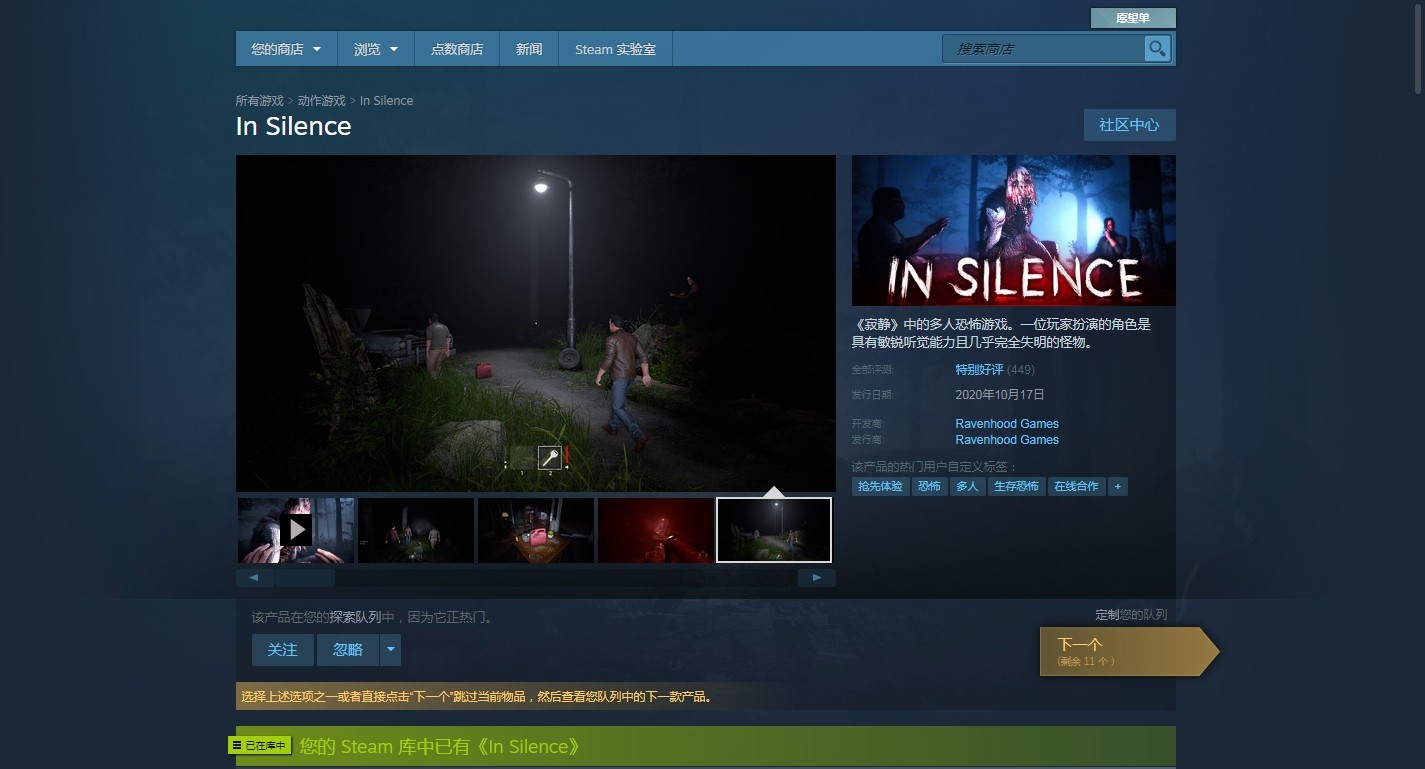Click the 探索队列 link

tap(355, 618)
